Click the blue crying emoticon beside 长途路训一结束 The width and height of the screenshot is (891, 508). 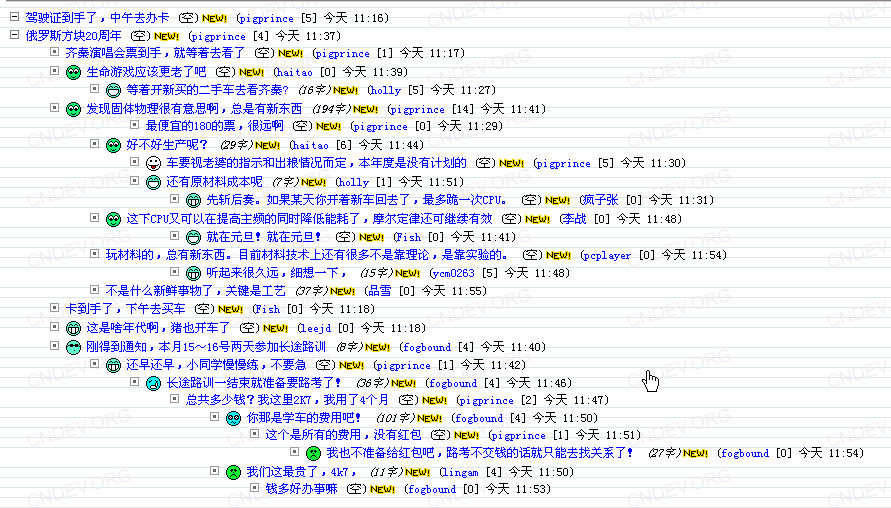[153, 384]
